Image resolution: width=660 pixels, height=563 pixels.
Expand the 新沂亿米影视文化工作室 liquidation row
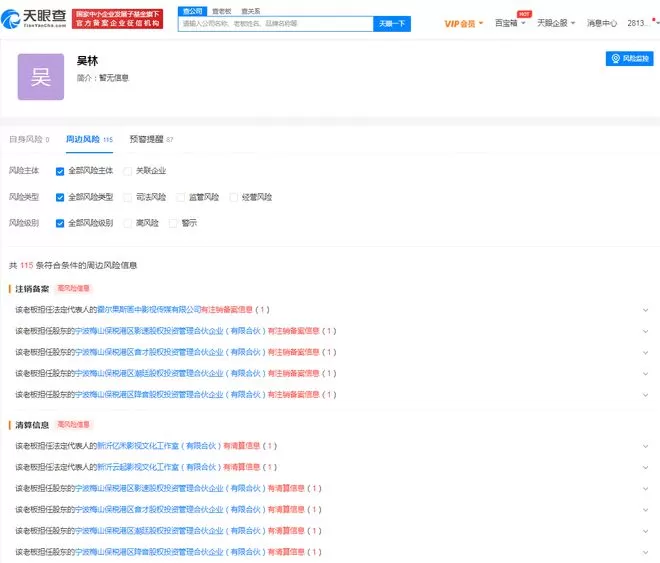[x=645, y=446]
